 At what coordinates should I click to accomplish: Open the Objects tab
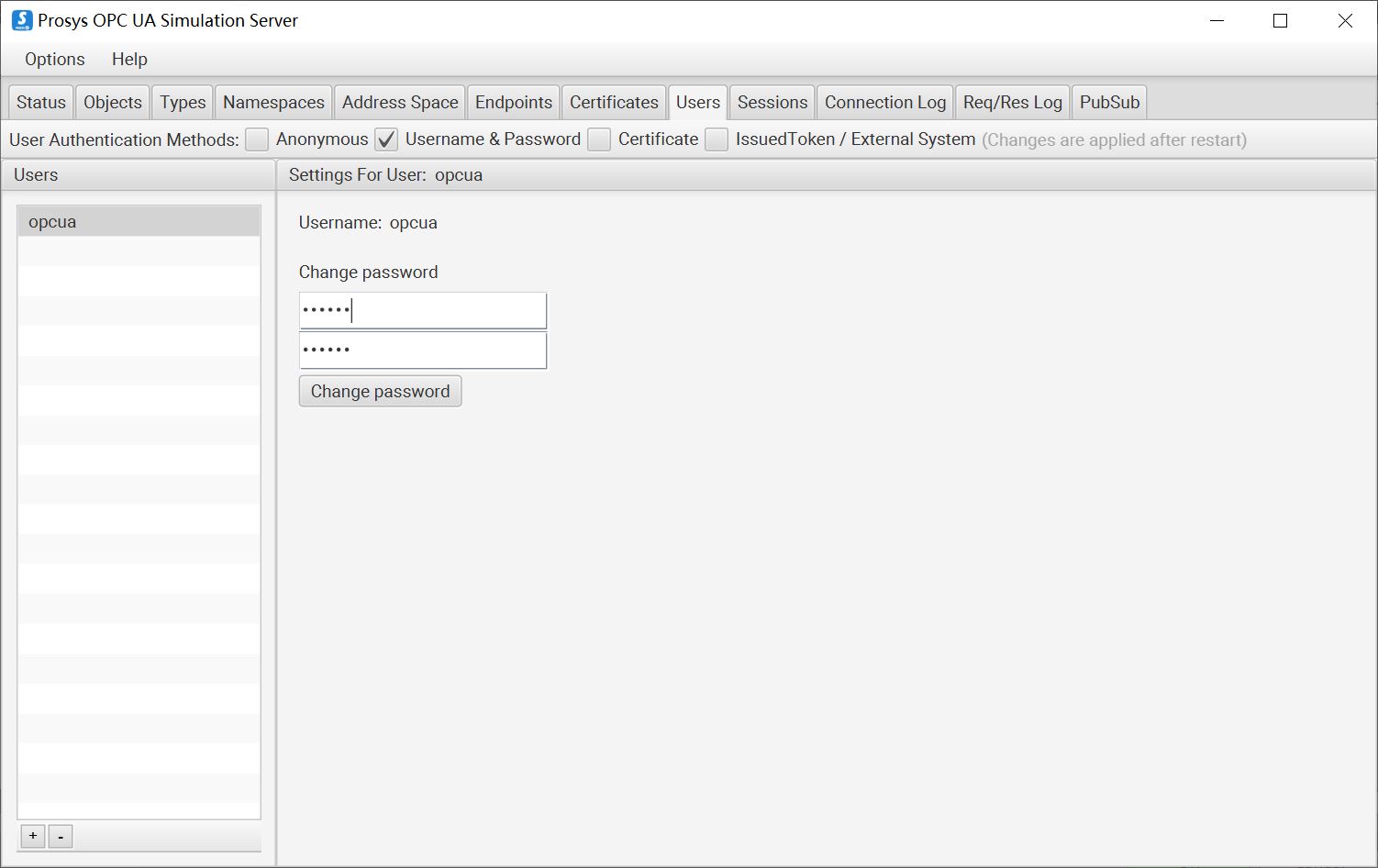(112, 102)
